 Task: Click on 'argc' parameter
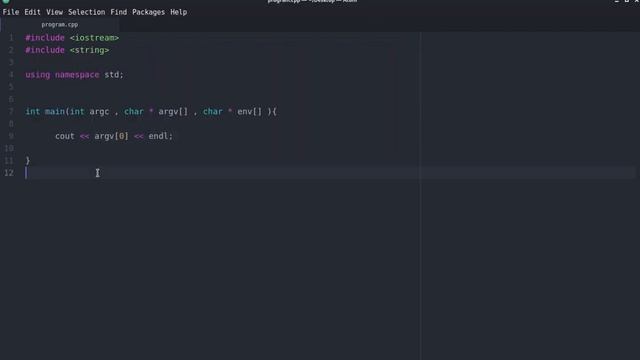coord(99,112)
